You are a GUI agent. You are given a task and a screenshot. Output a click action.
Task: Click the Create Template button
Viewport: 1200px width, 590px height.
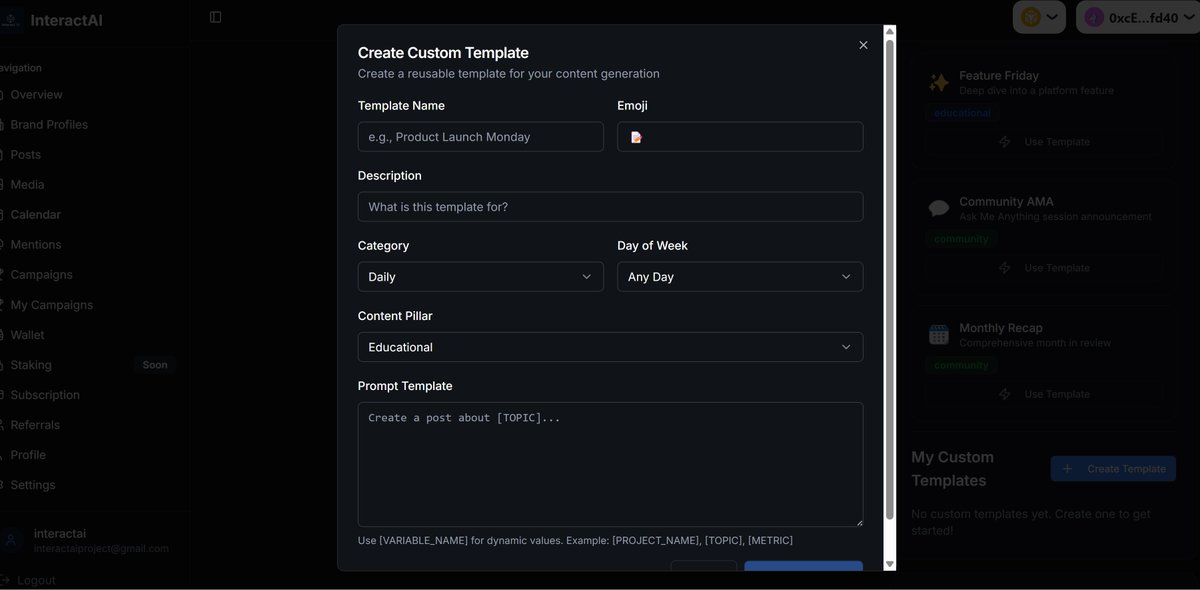tap(1113, 469)
